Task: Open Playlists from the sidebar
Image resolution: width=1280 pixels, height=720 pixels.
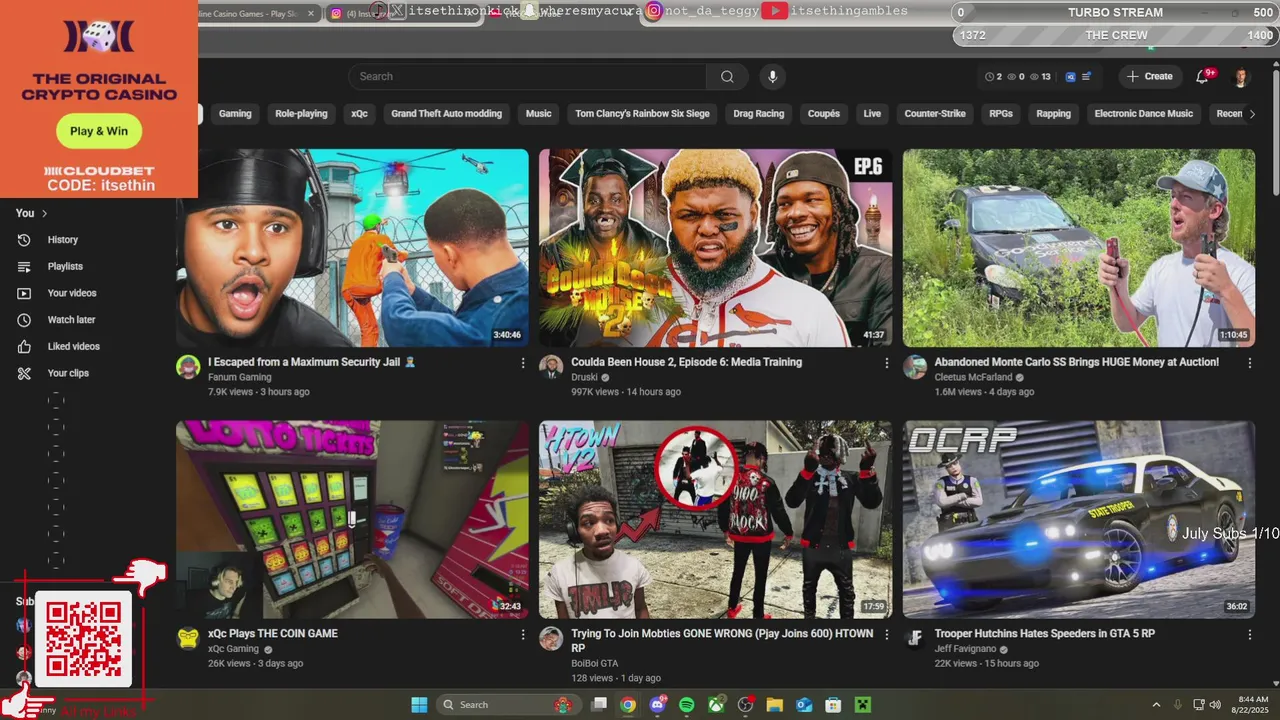Action: [x=65, y=266]
